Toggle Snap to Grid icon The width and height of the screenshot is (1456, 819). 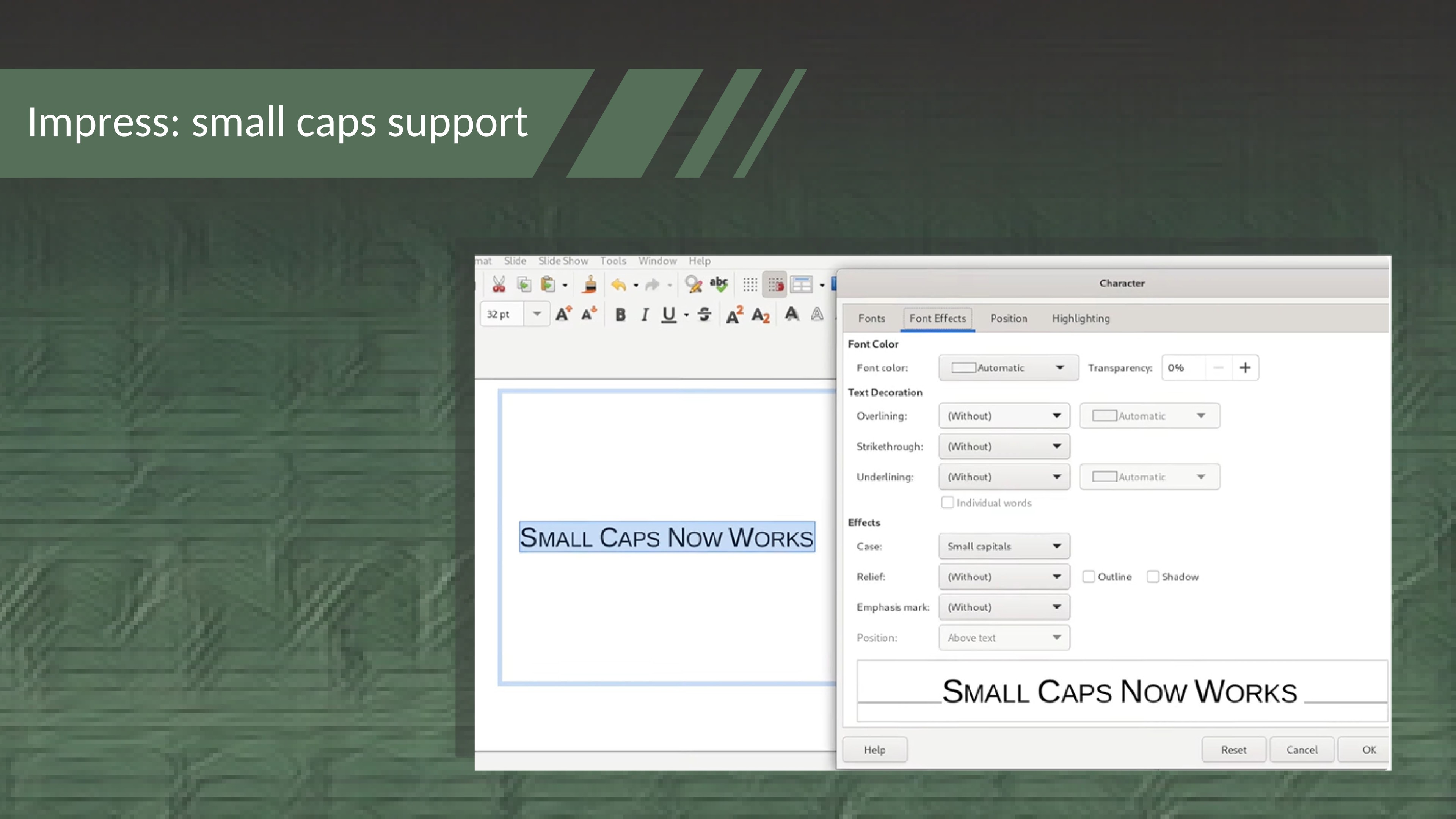coord(775,284)
